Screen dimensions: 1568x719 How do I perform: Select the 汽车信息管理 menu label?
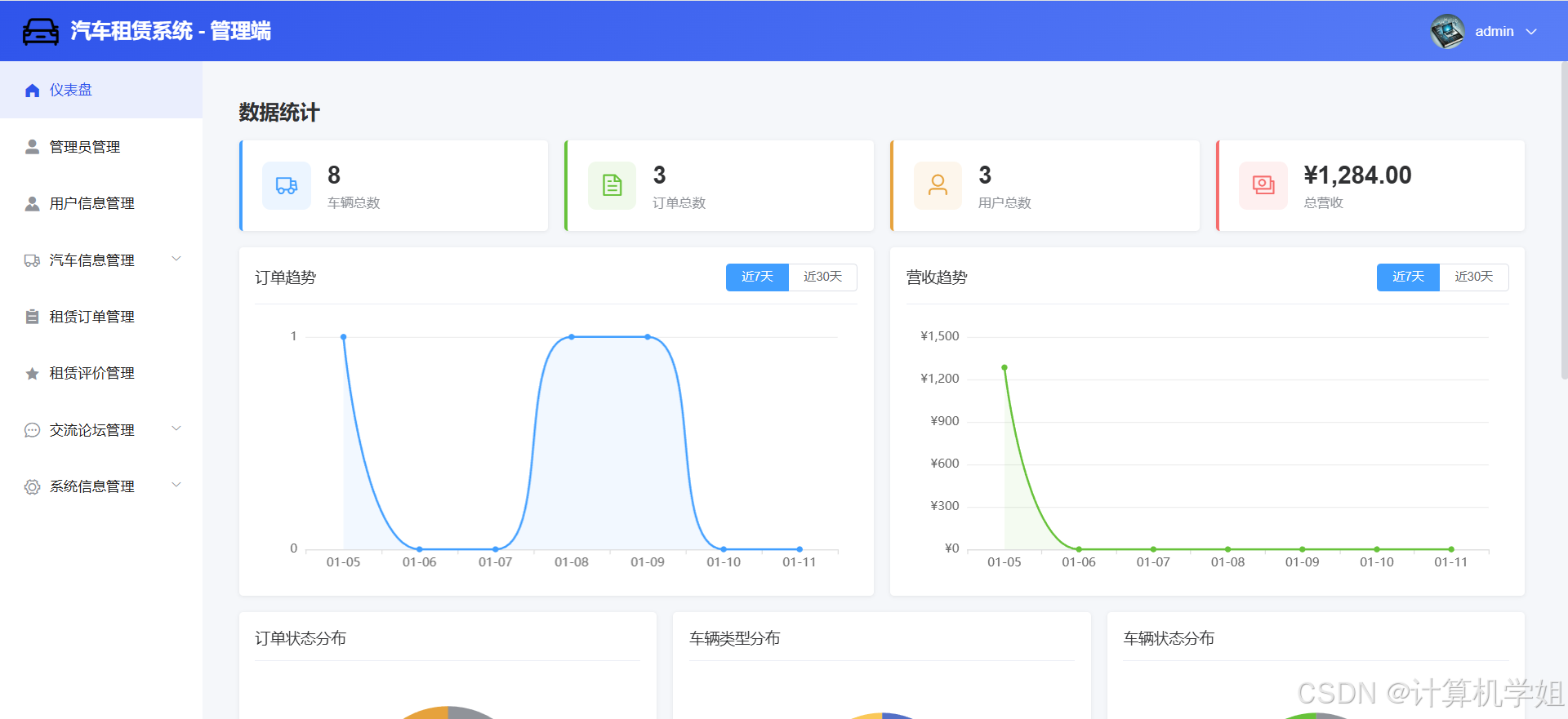point(91,260)
